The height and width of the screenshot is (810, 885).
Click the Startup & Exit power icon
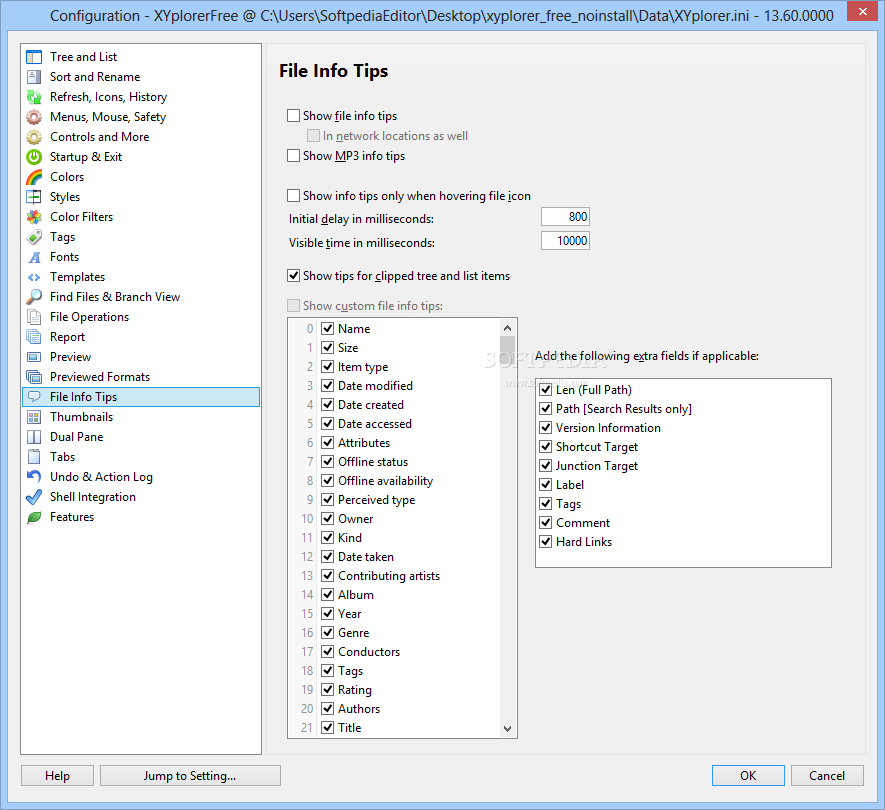(34, 157)
